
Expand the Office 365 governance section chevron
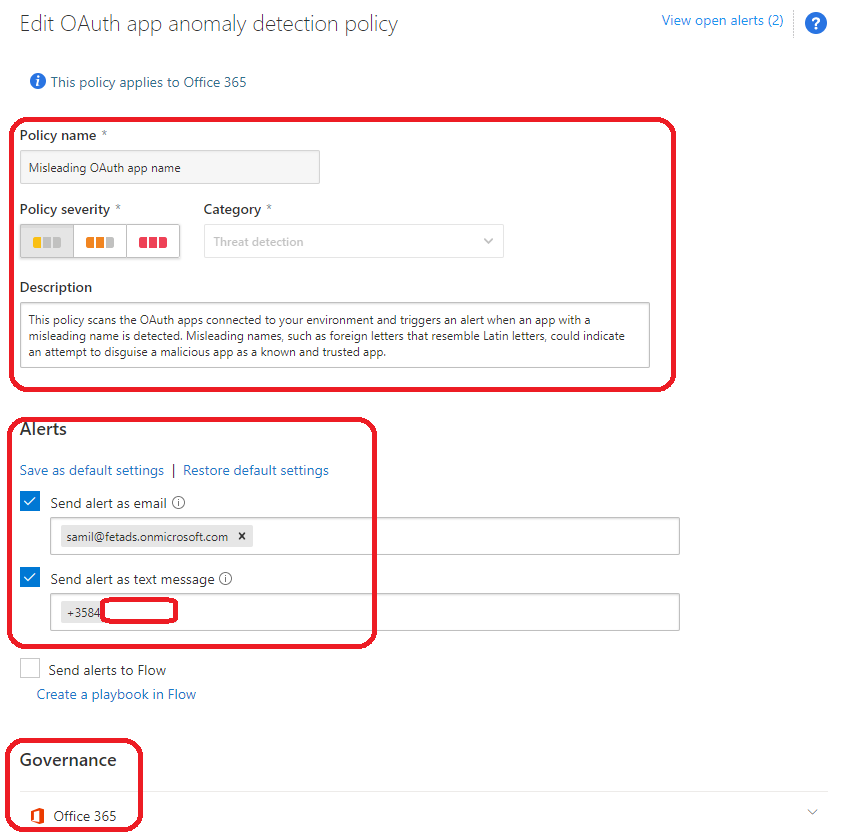pyautogui.click(x=812, y=812)
